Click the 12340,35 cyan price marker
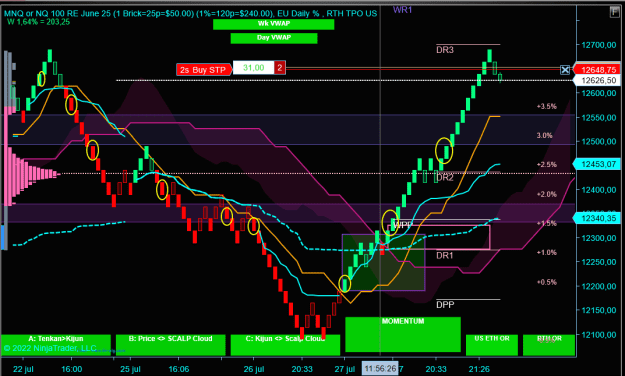The height and width of the screenshot is (376, 625). [x=597, y=218]
